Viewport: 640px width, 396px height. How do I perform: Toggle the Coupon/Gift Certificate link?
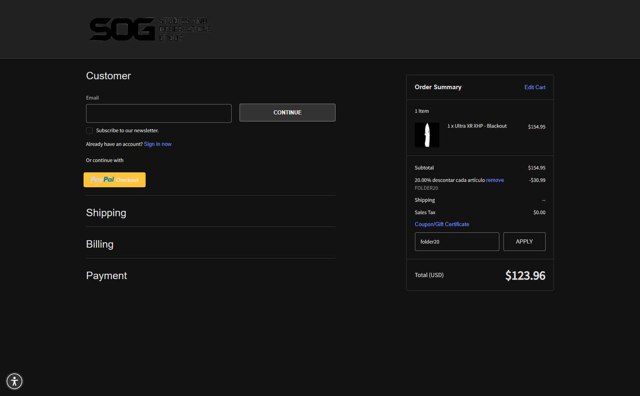point(442,224)
